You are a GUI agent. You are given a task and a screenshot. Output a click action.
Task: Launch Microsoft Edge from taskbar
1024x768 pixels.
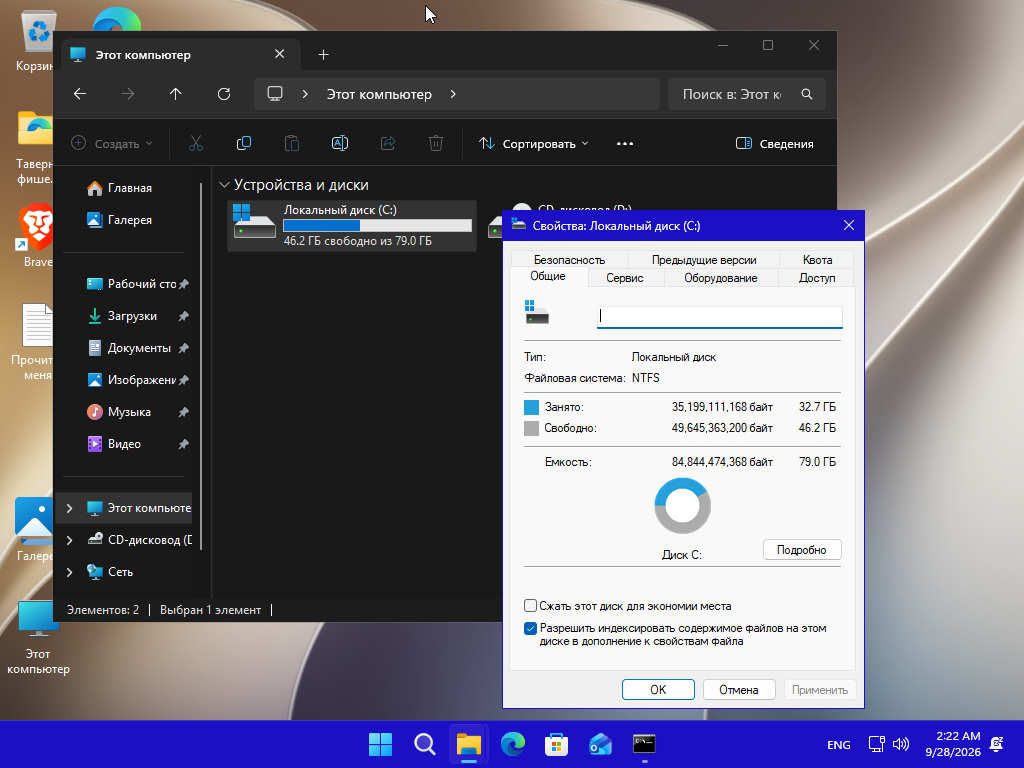513,744
